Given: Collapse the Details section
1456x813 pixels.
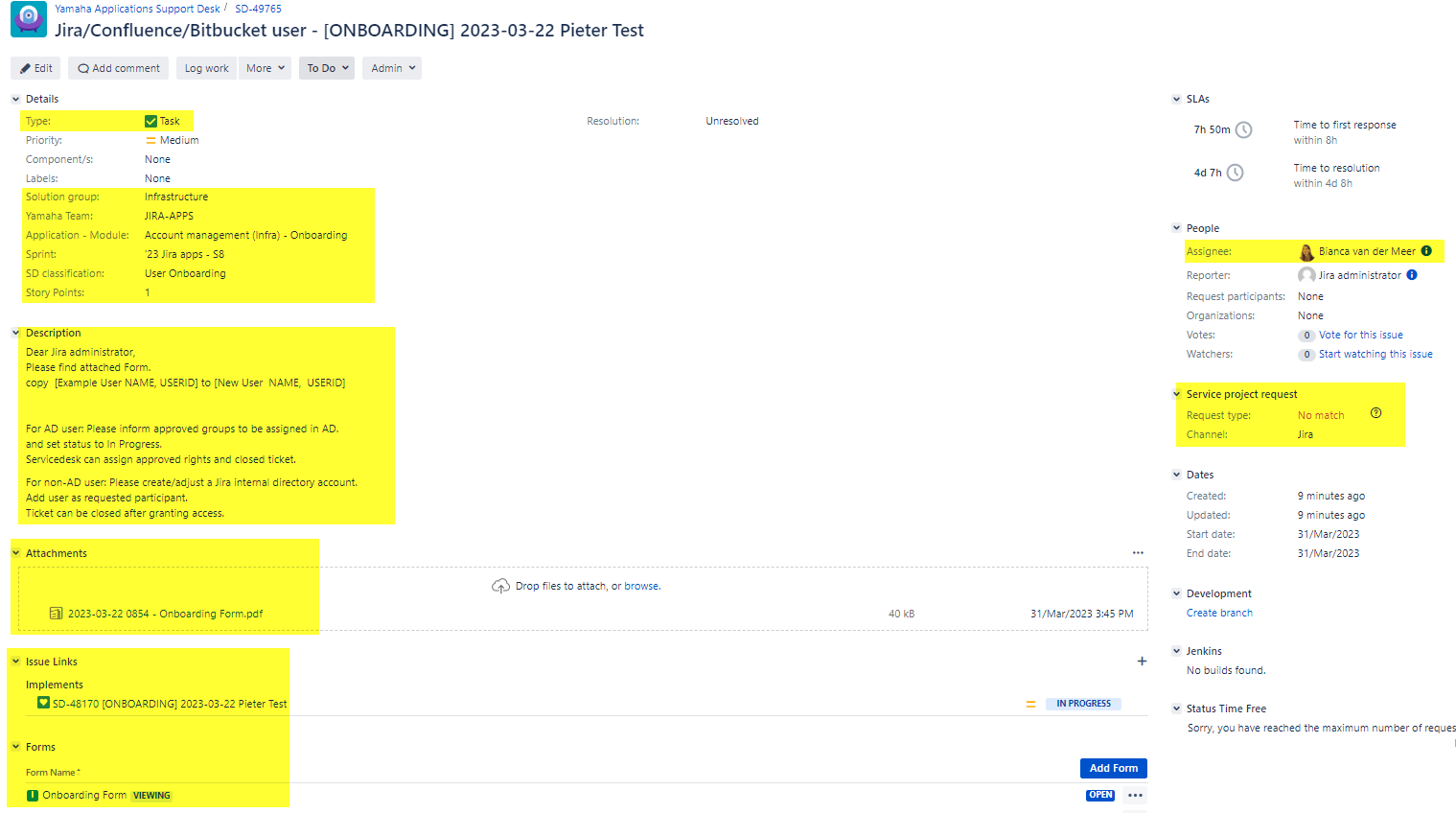Looking at the screenshot, I should [x=15, y=99].
